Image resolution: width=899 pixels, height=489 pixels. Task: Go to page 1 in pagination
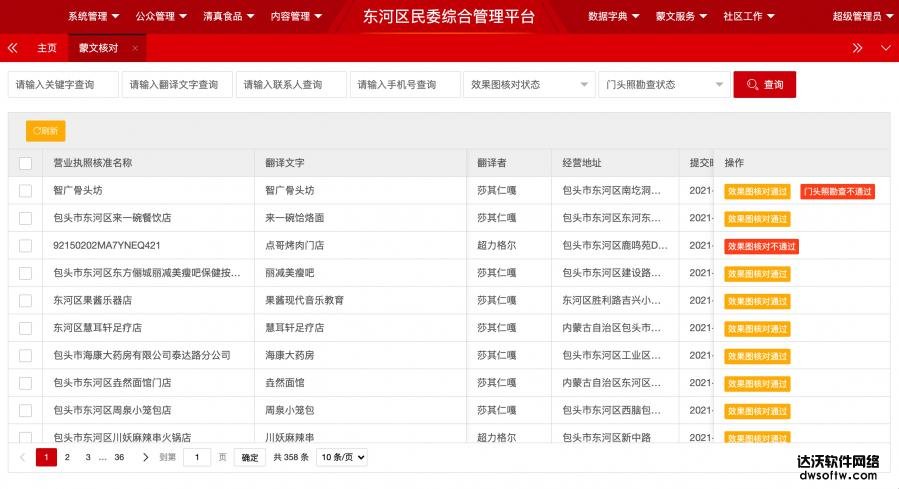pyautogui.click(x=46, y=457)
